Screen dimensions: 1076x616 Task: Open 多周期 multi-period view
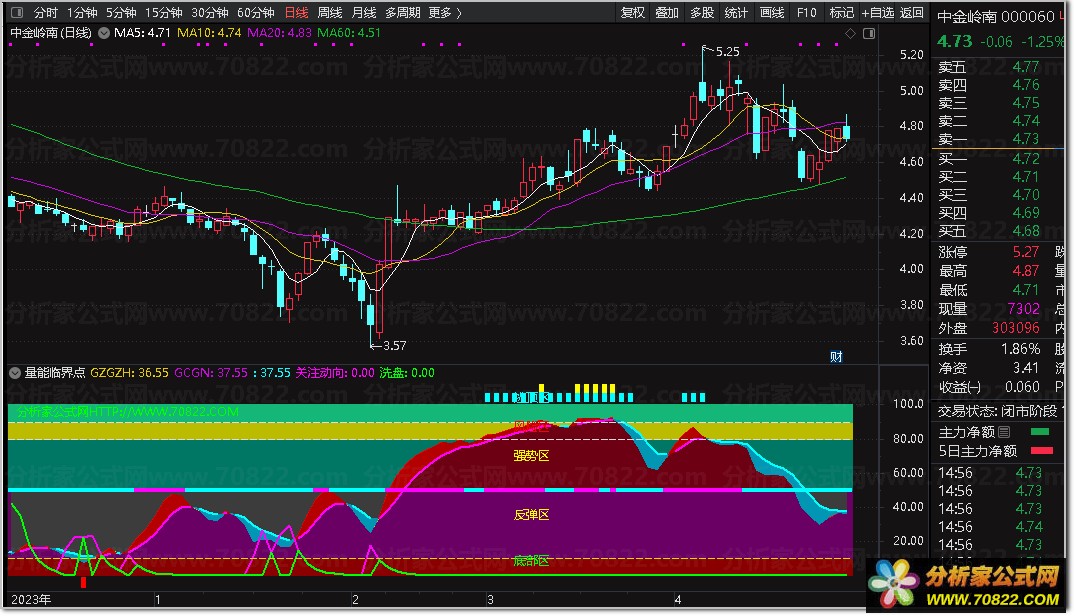[x=402, y=12]
